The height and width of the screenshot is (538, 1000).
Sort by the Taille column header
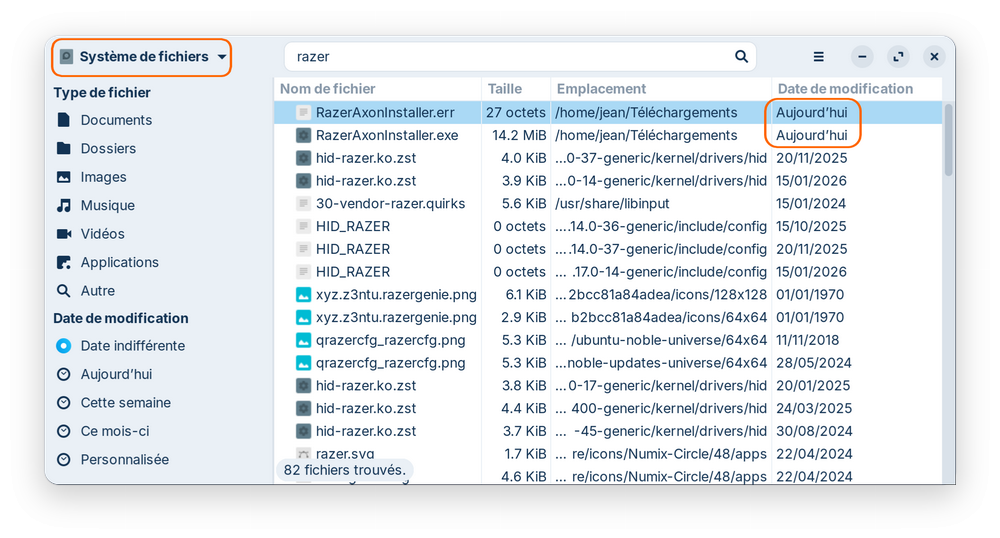(505, 89)
